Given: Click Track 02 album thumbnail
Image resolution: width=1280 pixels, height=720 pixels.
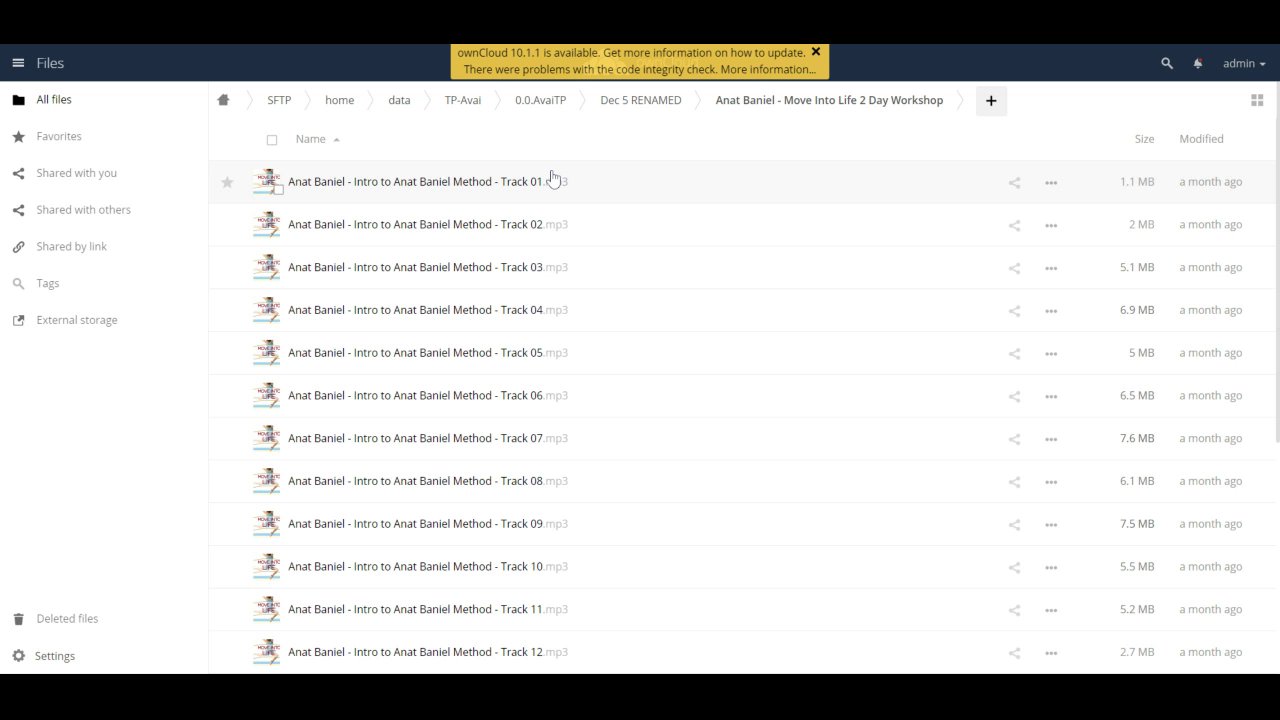Looking at the screenshot, I should pos(267,224).
